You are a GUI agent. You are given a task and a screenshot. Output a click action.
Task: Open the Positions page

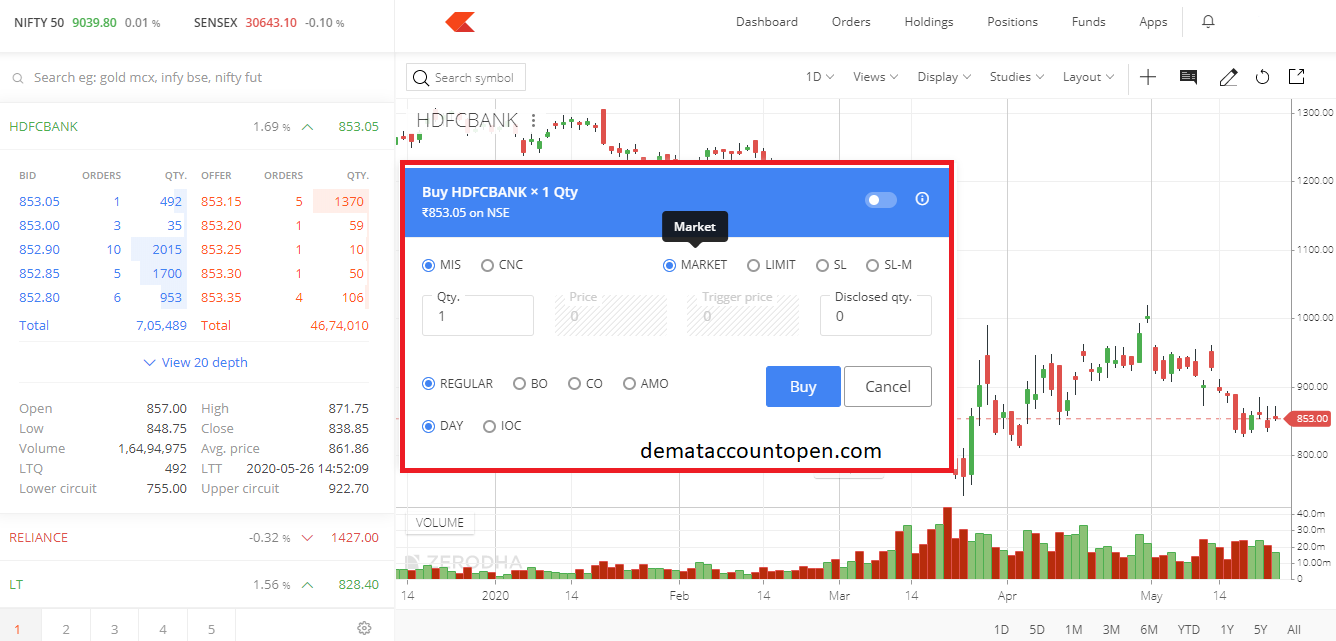1012,22
